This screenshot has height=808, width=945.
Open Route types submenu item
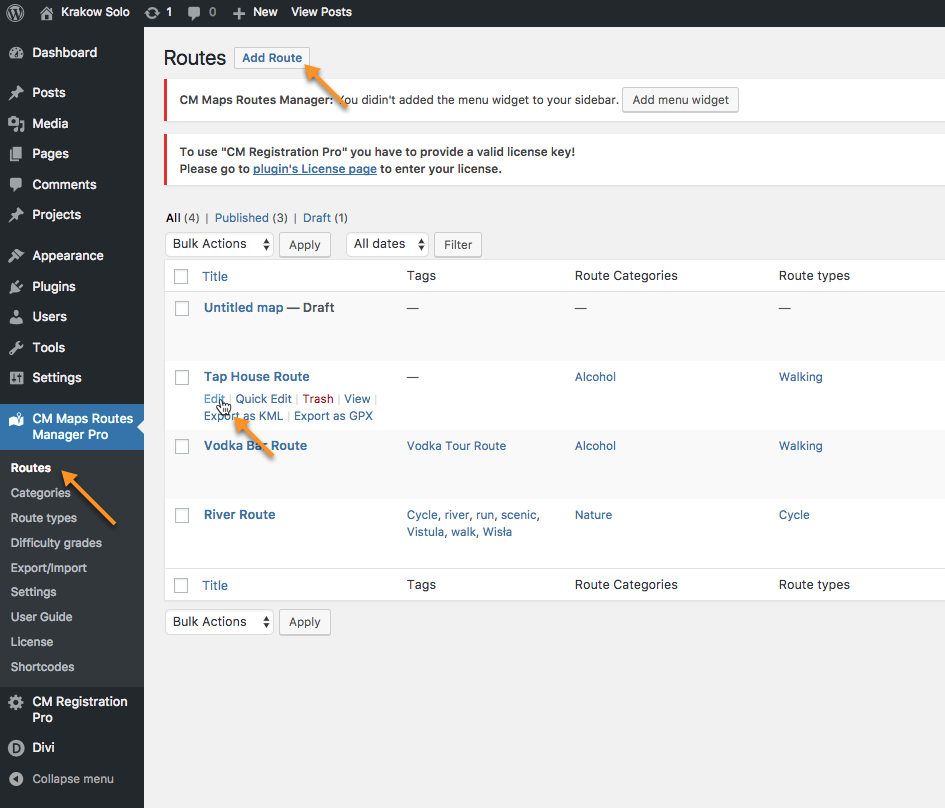click(x=43, y=518)
